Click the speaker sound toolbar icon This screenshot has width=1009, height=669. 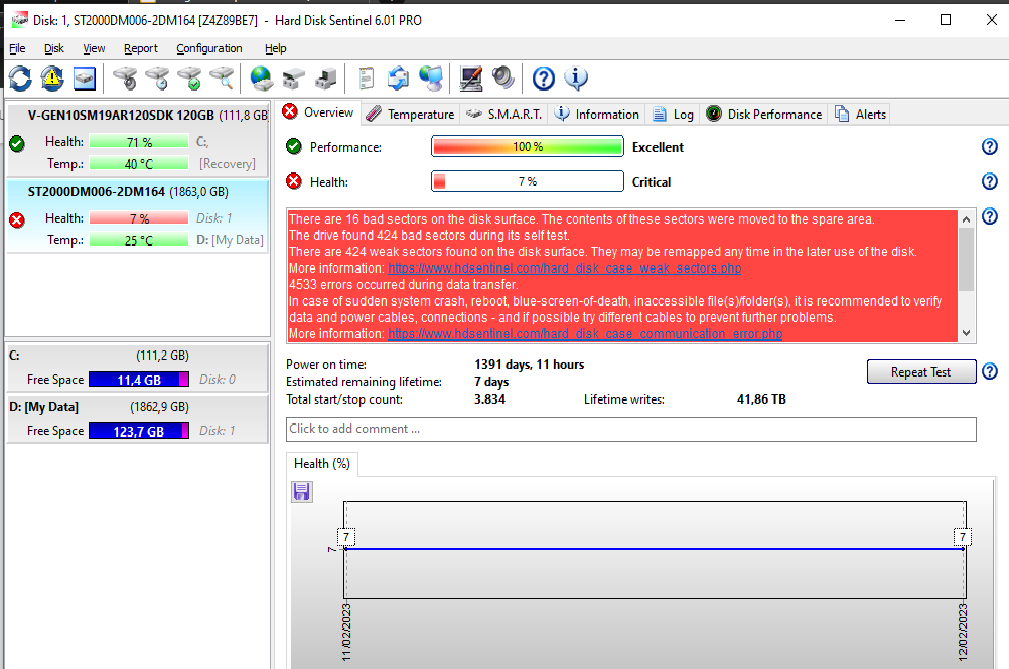[503, 78]
